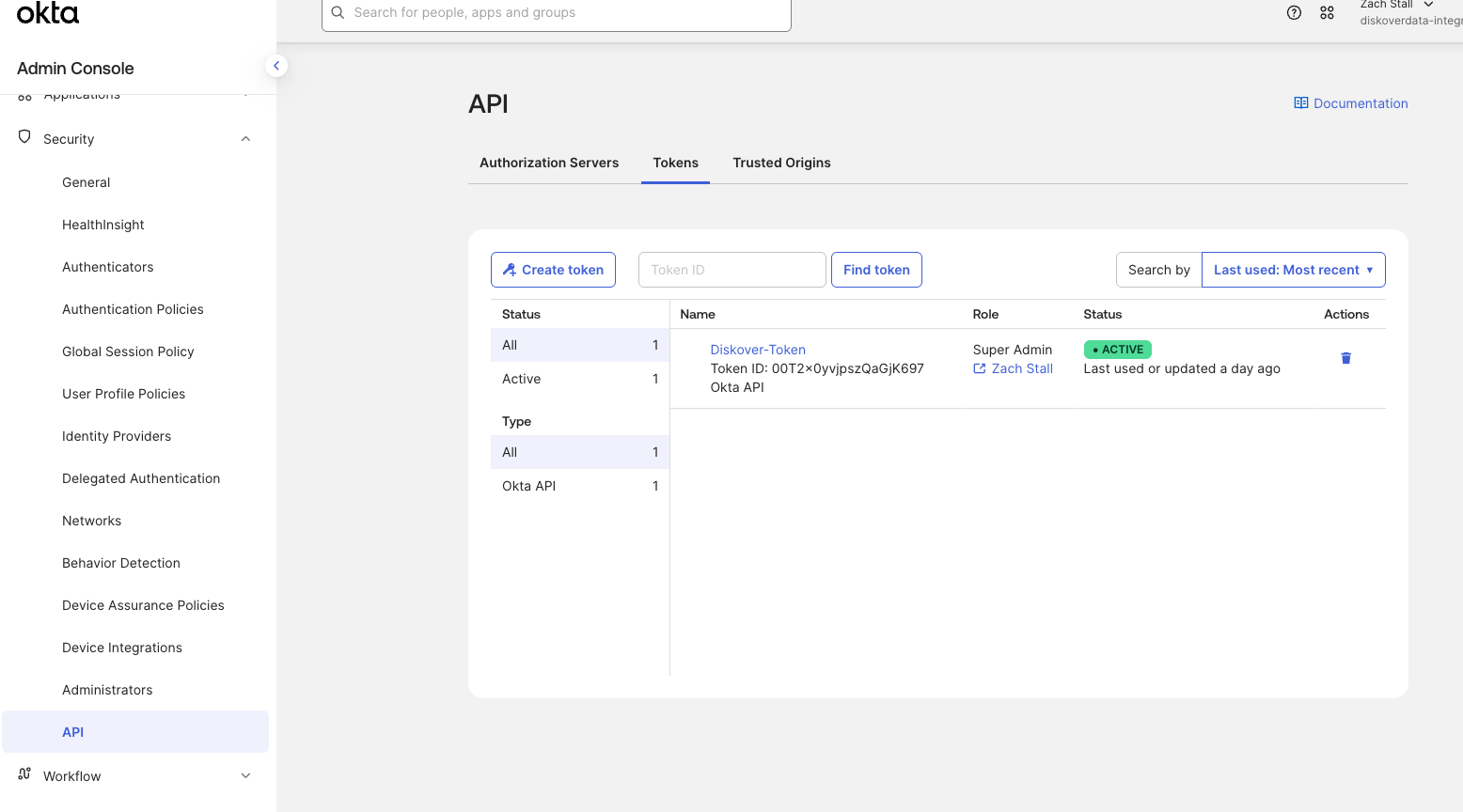
Task: Click the Okta logo
Action: tap(48, 12)
